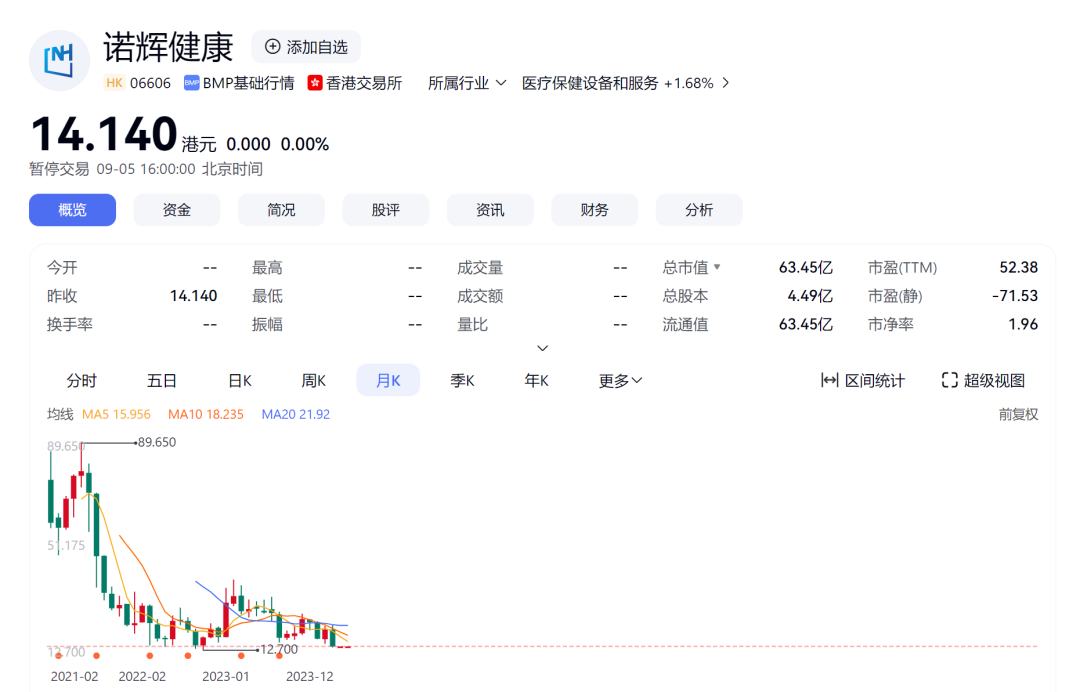Open the 股评 tab
Viewport: 1080px width, 692px height.
click(386, 210)
